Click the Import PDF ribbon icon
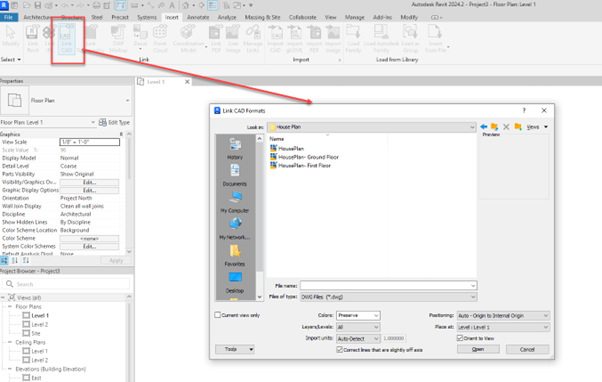602x382 pixels. pyautogui.click(x=314, y=38)
